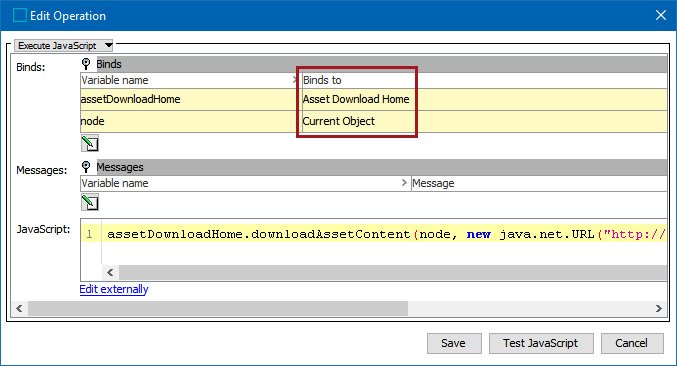Click the Binds Variable name column header
The width and height of the screenshot is (677, 366).
click(x=189, y=80)
